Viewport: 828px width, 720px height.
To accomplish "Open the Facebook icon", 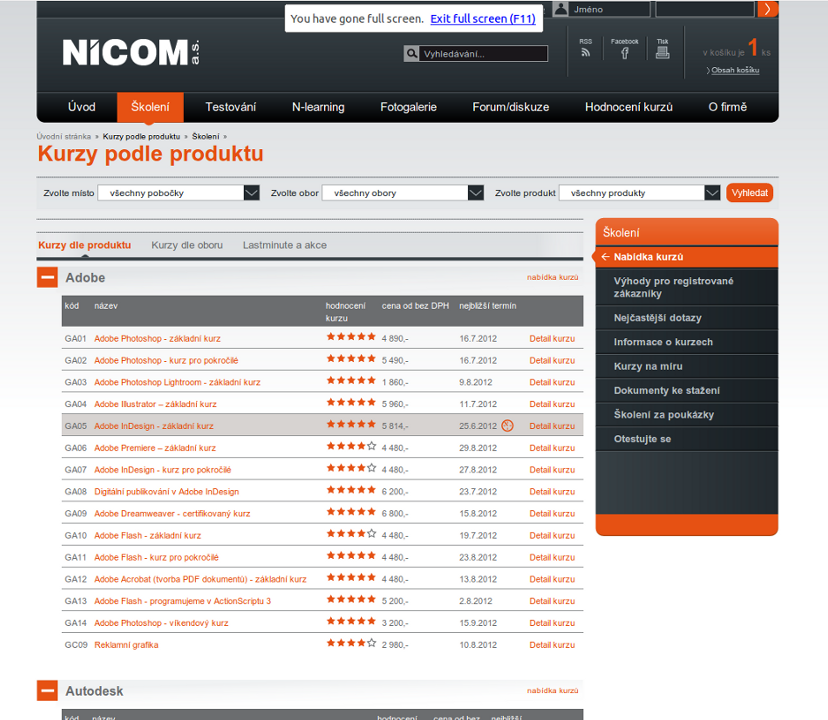I will [x=625, y=53].
